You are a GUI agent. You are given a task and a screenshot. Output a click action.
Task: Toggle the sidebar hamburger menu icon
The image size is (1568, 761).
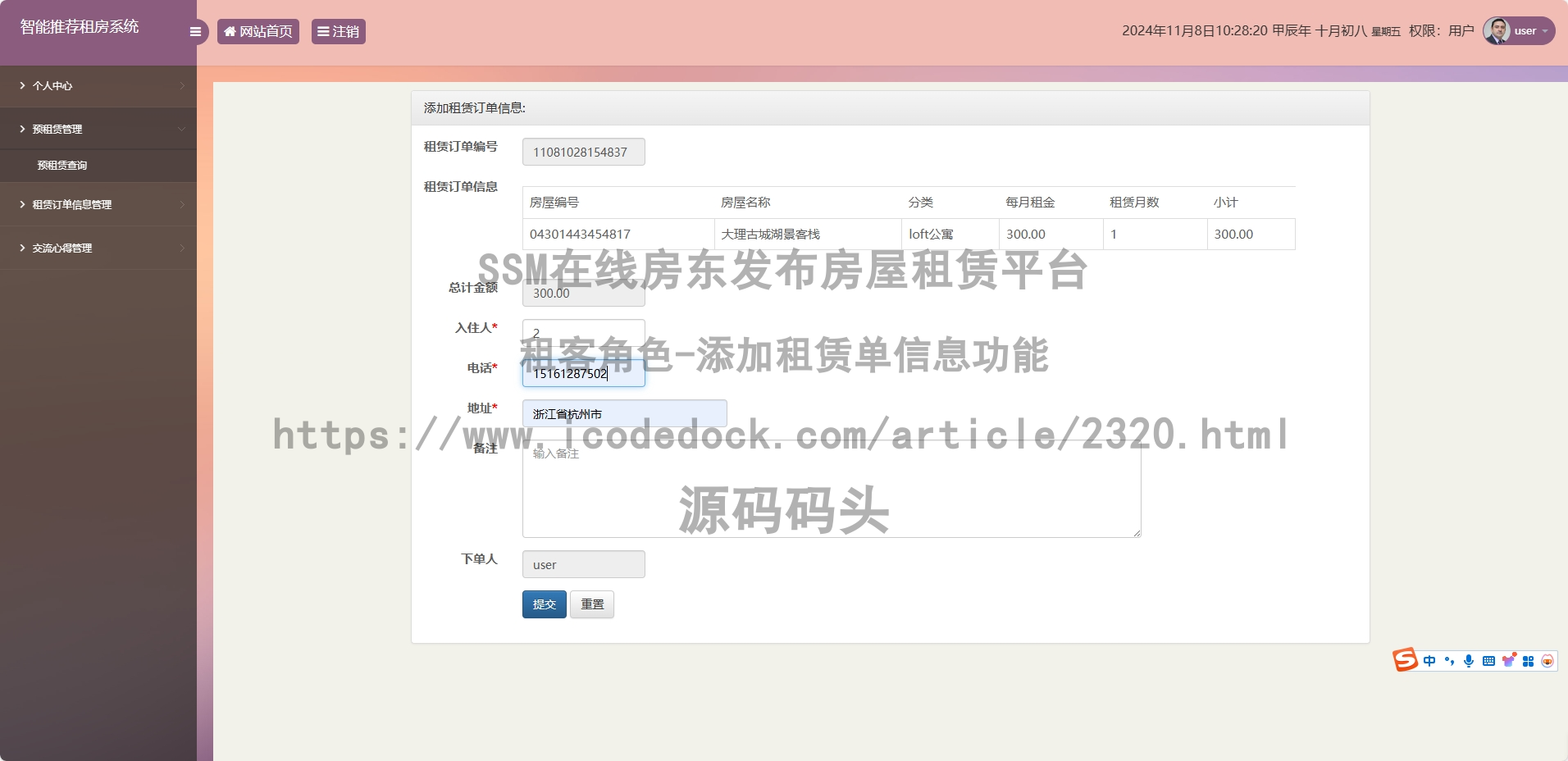pos(195,32)
